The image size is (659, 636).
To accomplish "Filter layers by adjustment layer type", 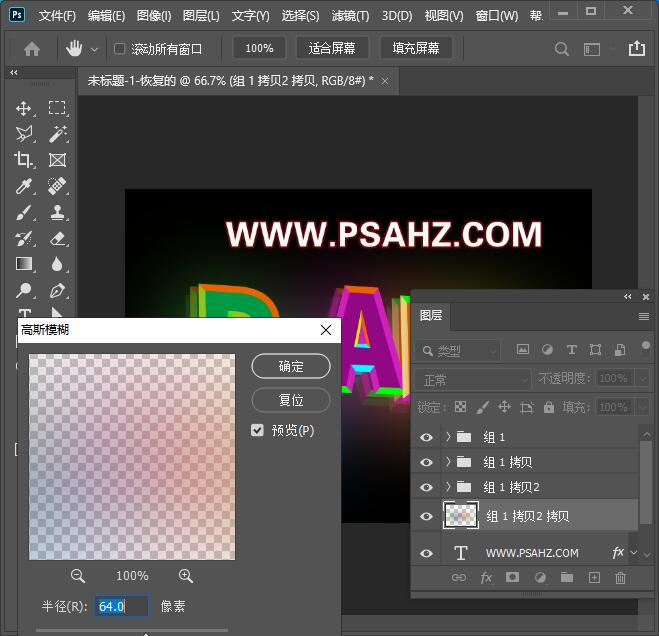I will point(547,349).
